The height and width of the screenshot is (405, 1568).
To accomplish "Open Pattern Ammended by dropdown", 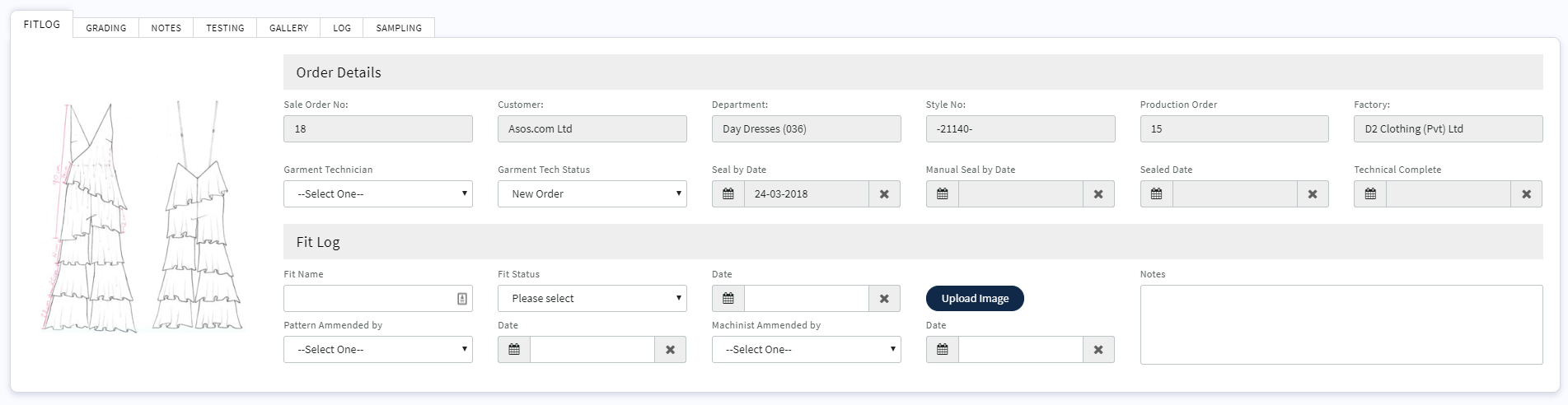I will pyautogui.click(x=378, y=350).
